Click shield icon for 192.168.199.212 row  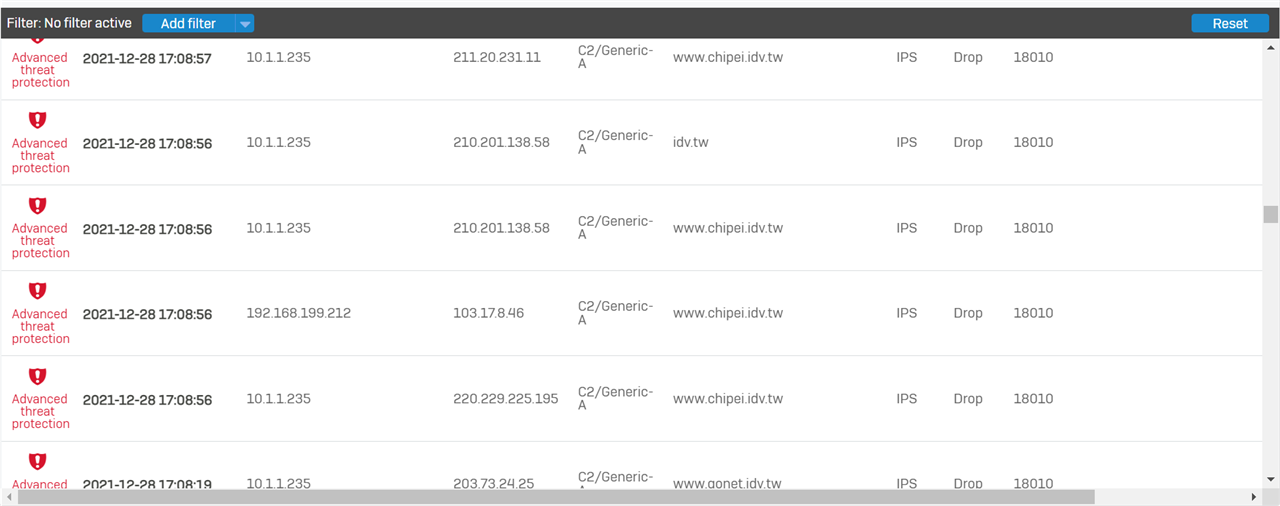coord(37,291)
